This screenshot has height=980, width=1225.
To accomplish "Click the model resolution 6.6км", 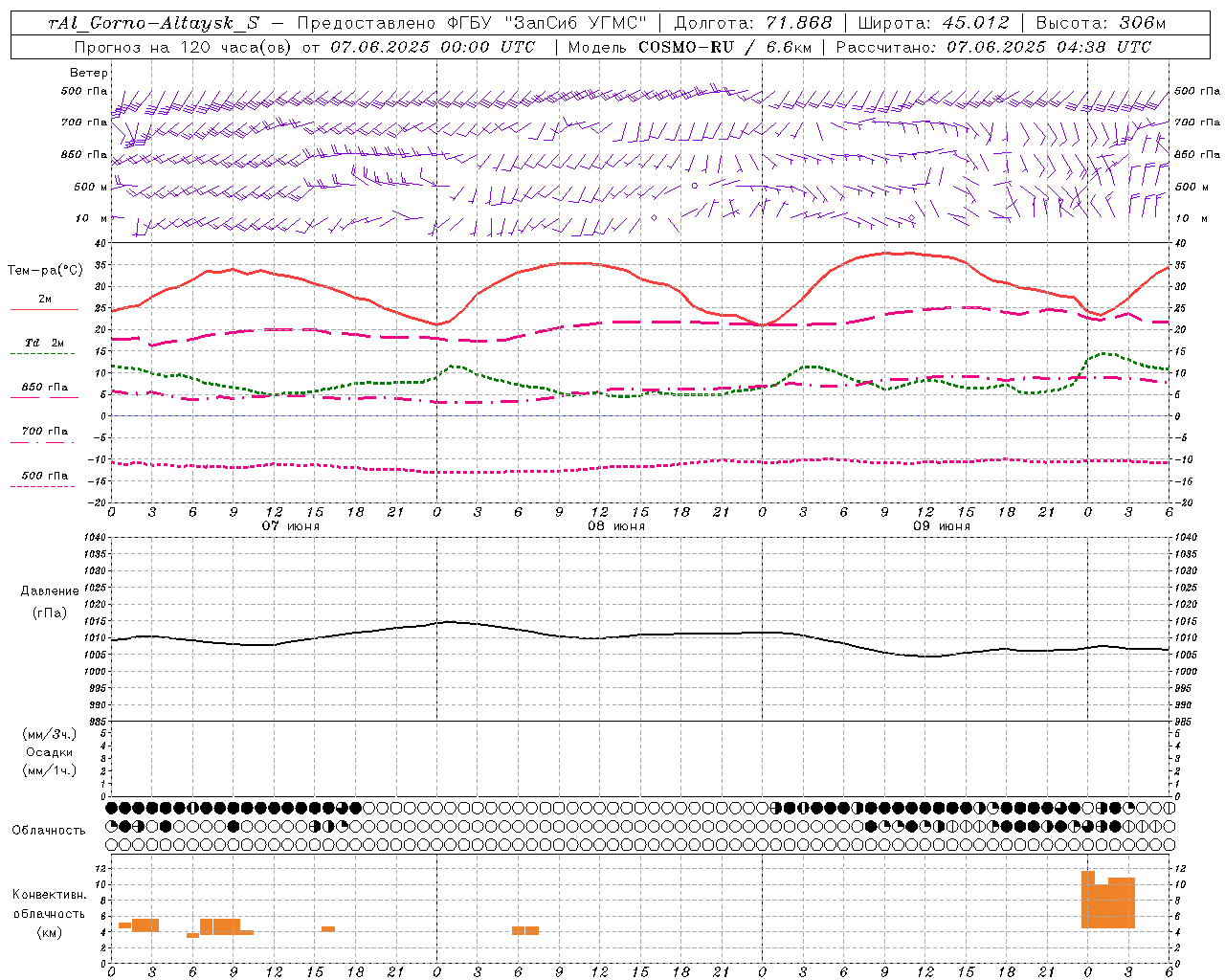I will click(790, 47).
